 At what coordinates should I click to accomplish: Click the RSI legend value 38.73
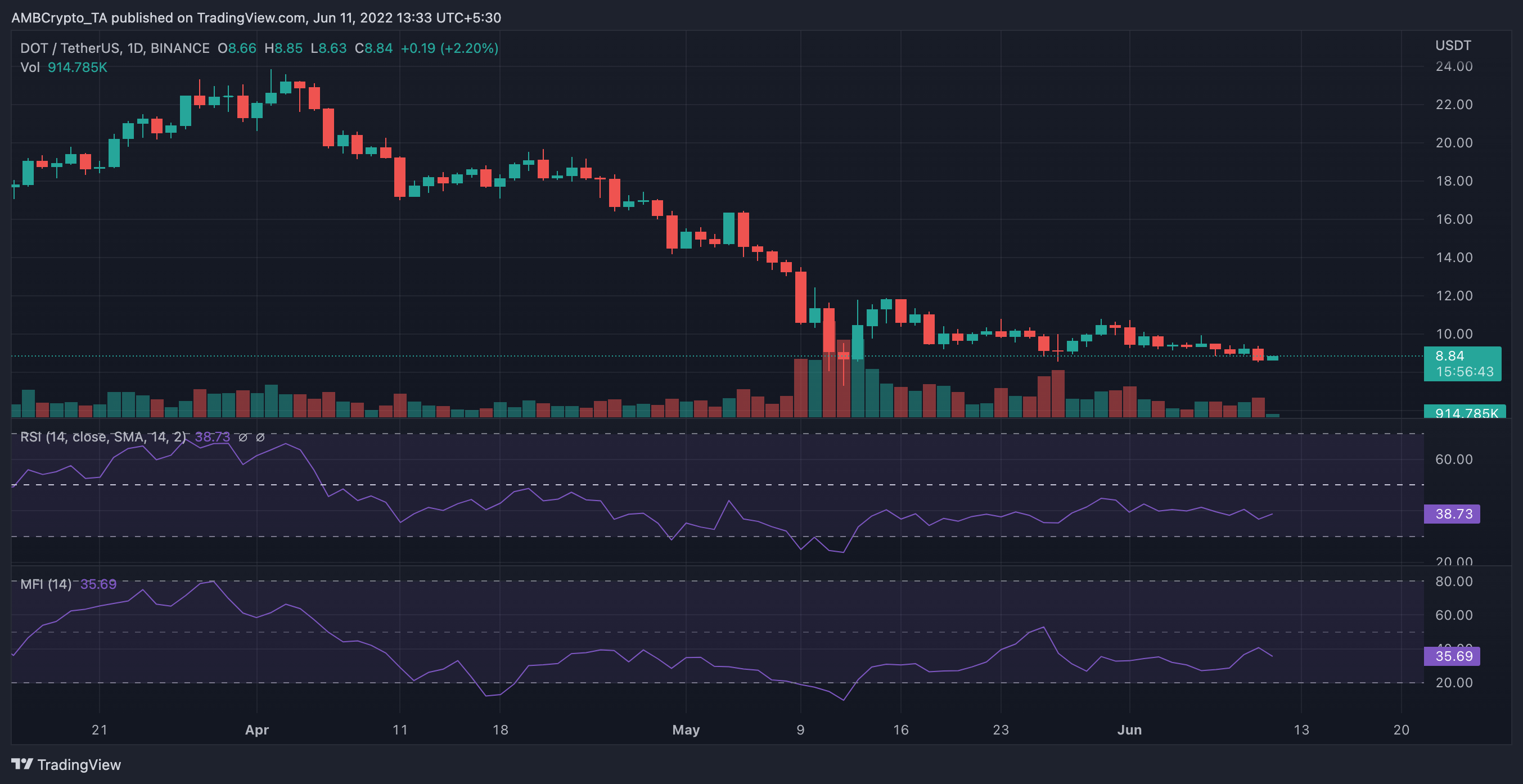pyautogui.click(x=212, y=436)
